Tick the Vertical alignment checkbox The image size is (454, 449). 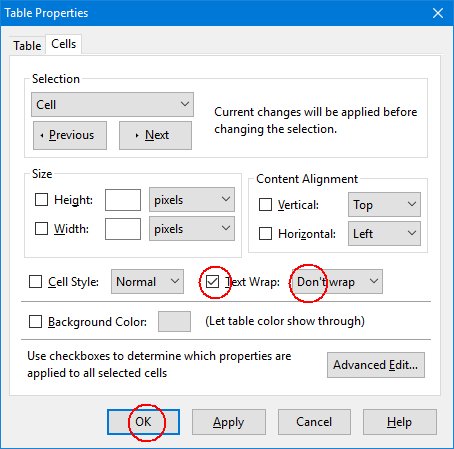265,205
